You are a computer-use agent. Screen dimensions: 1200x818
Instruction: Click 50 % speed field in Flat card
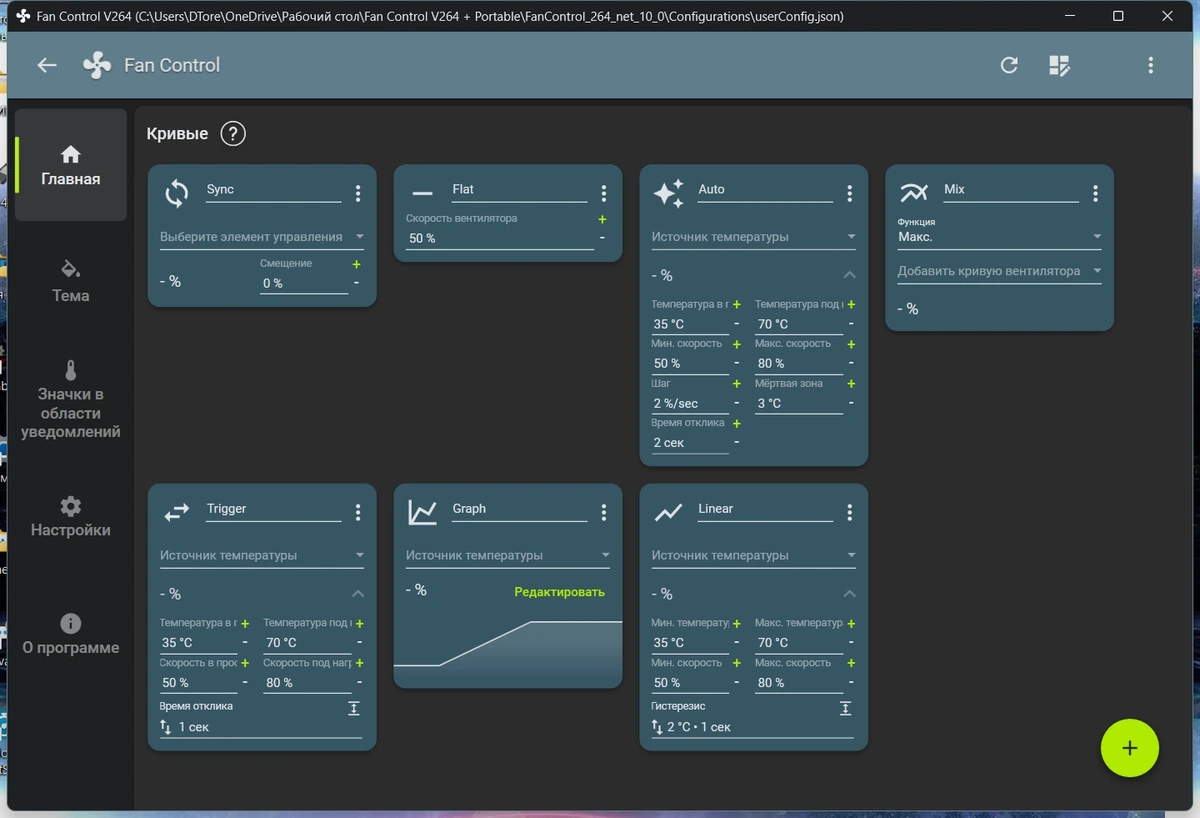coord(499,238)
